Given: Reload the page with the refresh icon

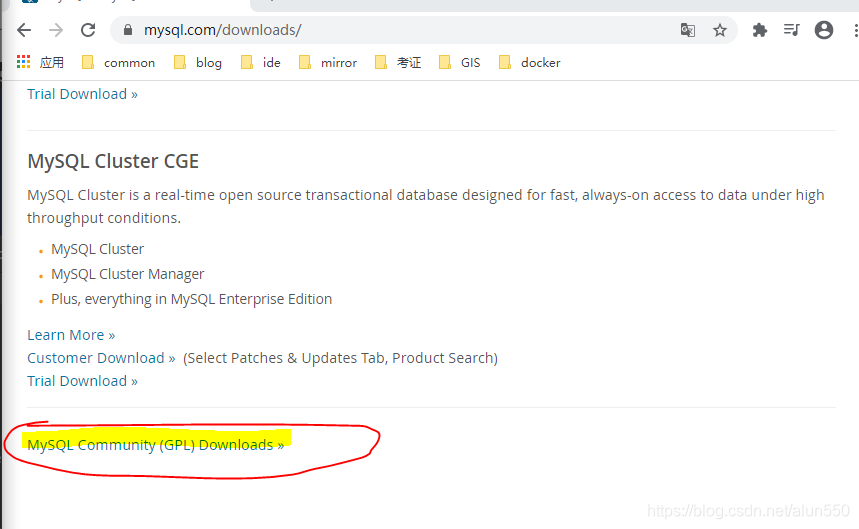Looking at the screenshot, I should tap(88, 30).
